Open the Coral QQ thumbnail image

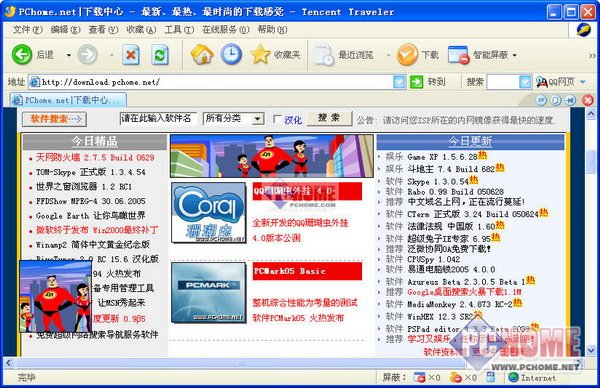tap(209, 212)
